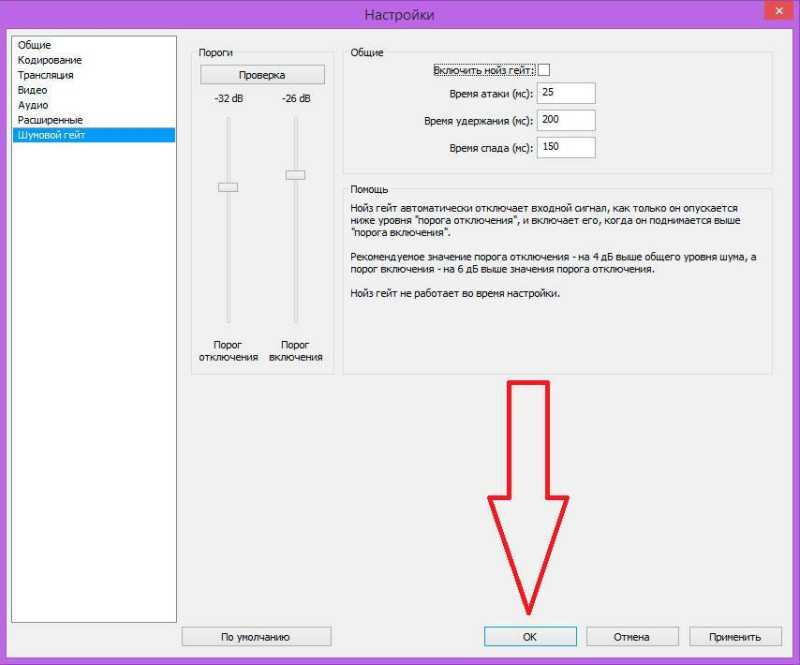
Task: Click the Применить button
Action: [735, 637]
